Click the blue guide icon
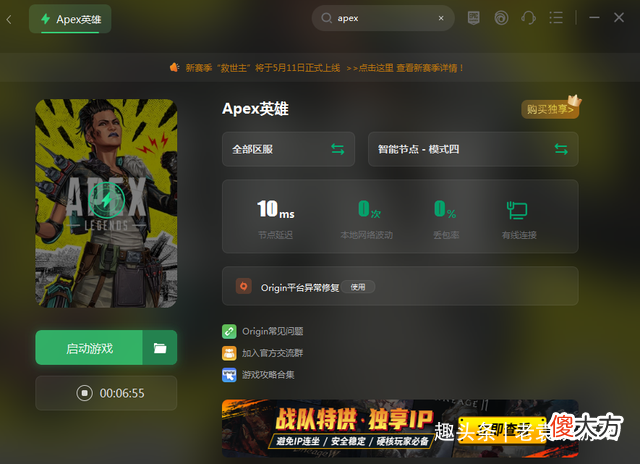The height and width of the screenshot is (464, 640). click(229, 375)
